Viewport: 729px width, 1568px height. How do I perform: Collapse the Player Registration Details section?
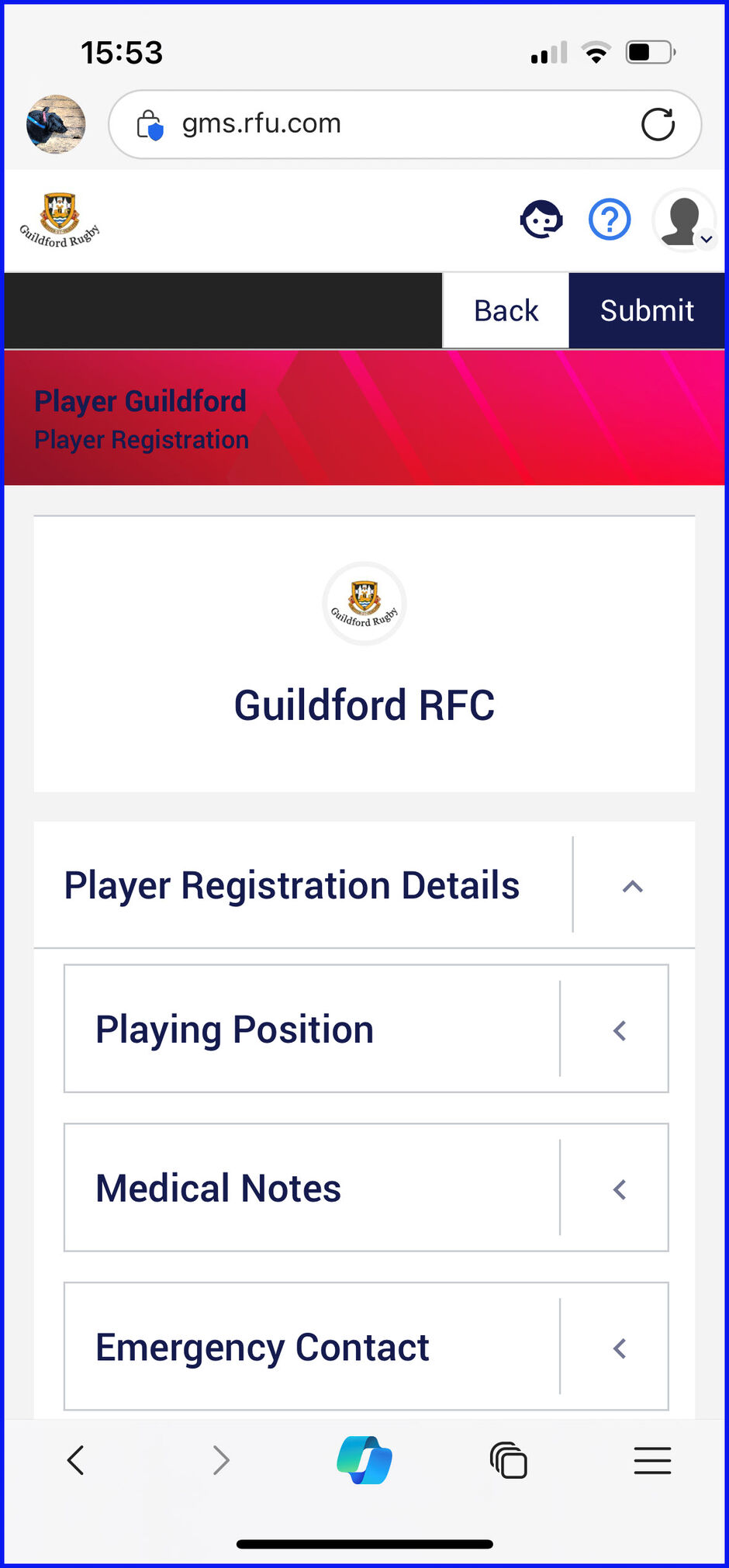point(633,886)
